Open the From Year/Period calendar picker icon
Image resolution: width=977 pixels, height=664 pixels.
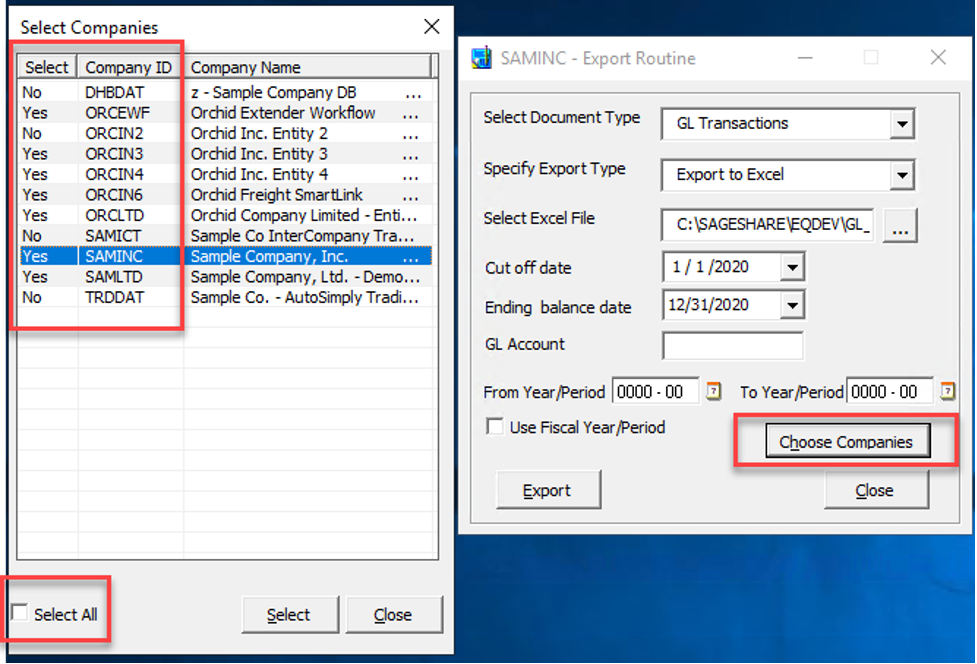[x=713, y=392]
